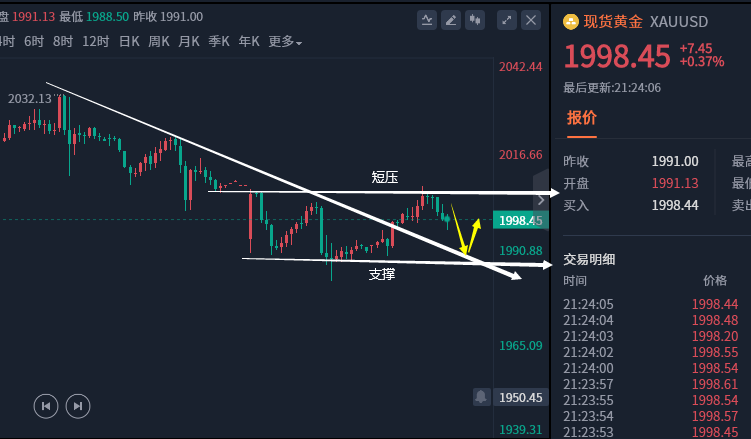Select the 年K chart period
751x439 pixels.
tap(249, 41)
